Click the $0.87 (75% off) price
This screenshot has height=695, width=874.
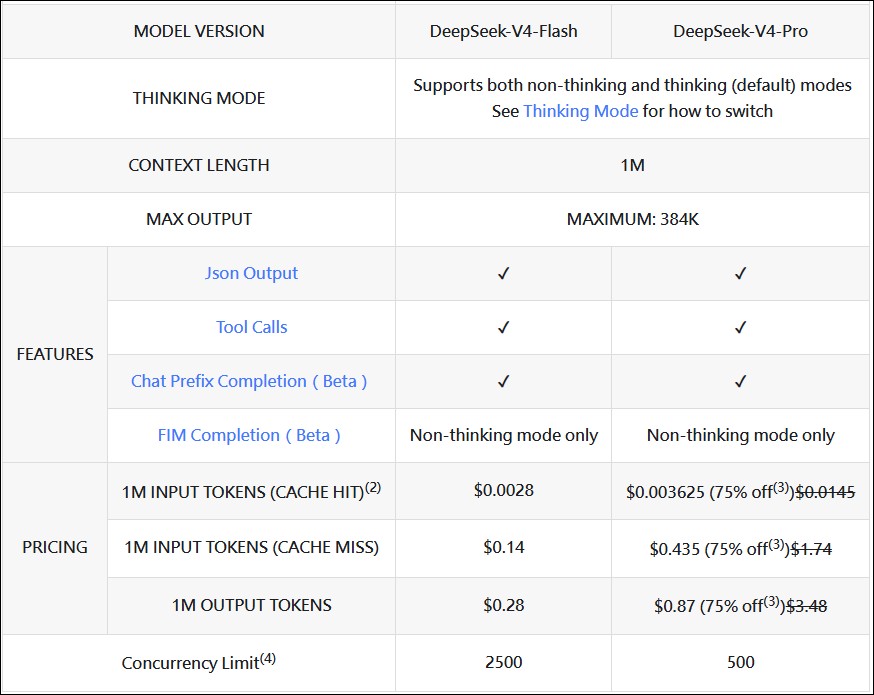(720, 605)
